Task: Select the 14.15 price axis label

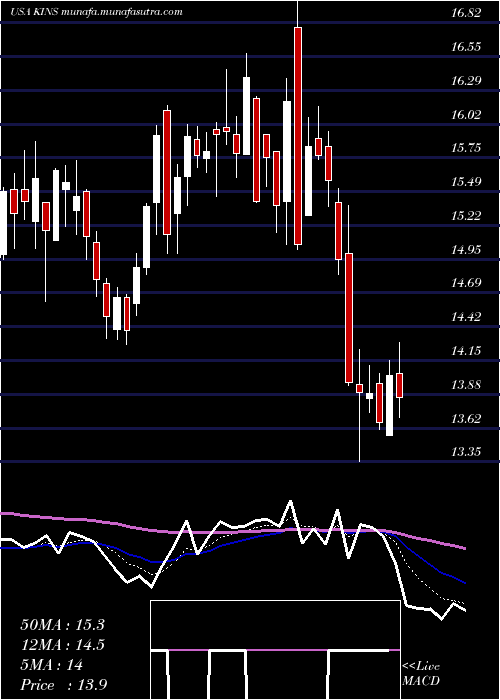Action: (466, 351)
